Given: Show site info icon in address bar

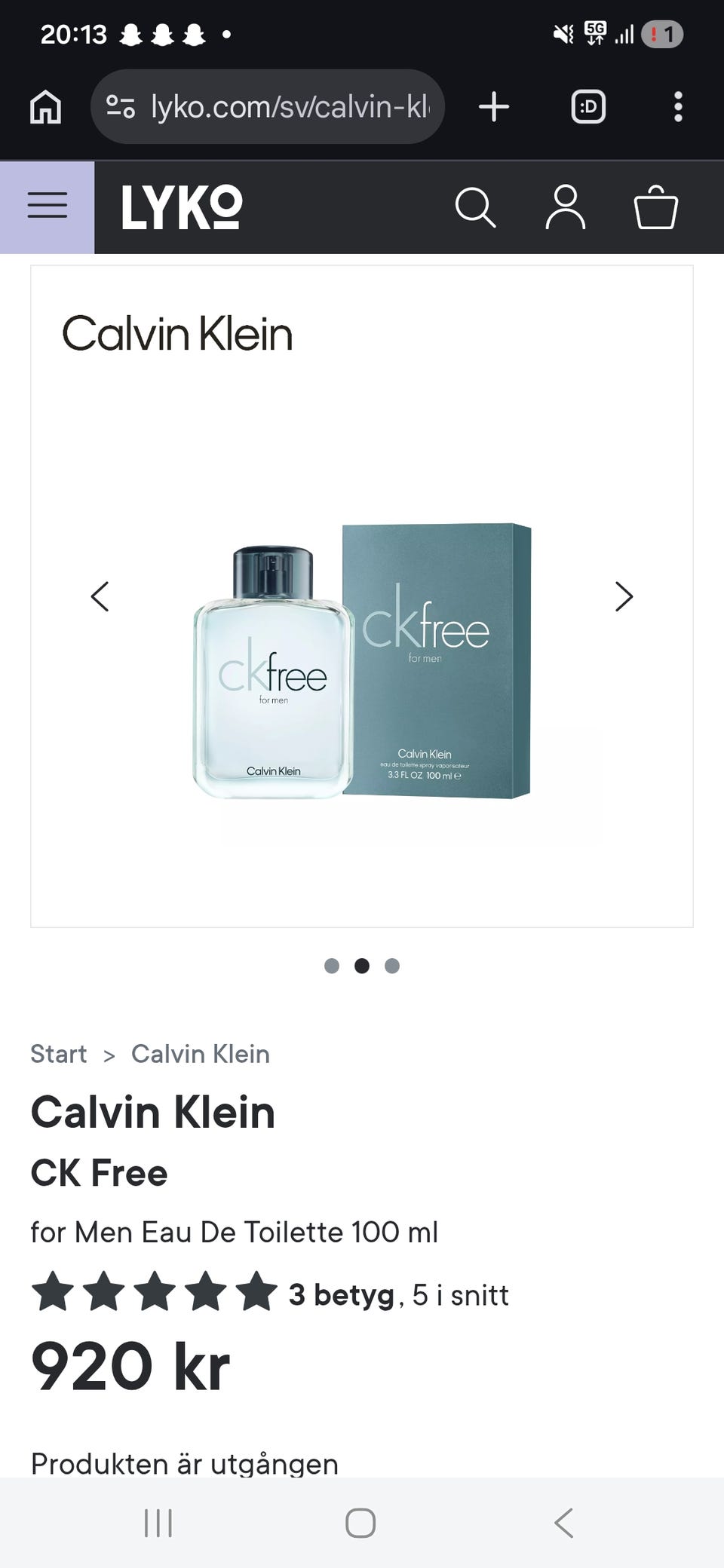Looking at the screenshot, I should point(121,107).
